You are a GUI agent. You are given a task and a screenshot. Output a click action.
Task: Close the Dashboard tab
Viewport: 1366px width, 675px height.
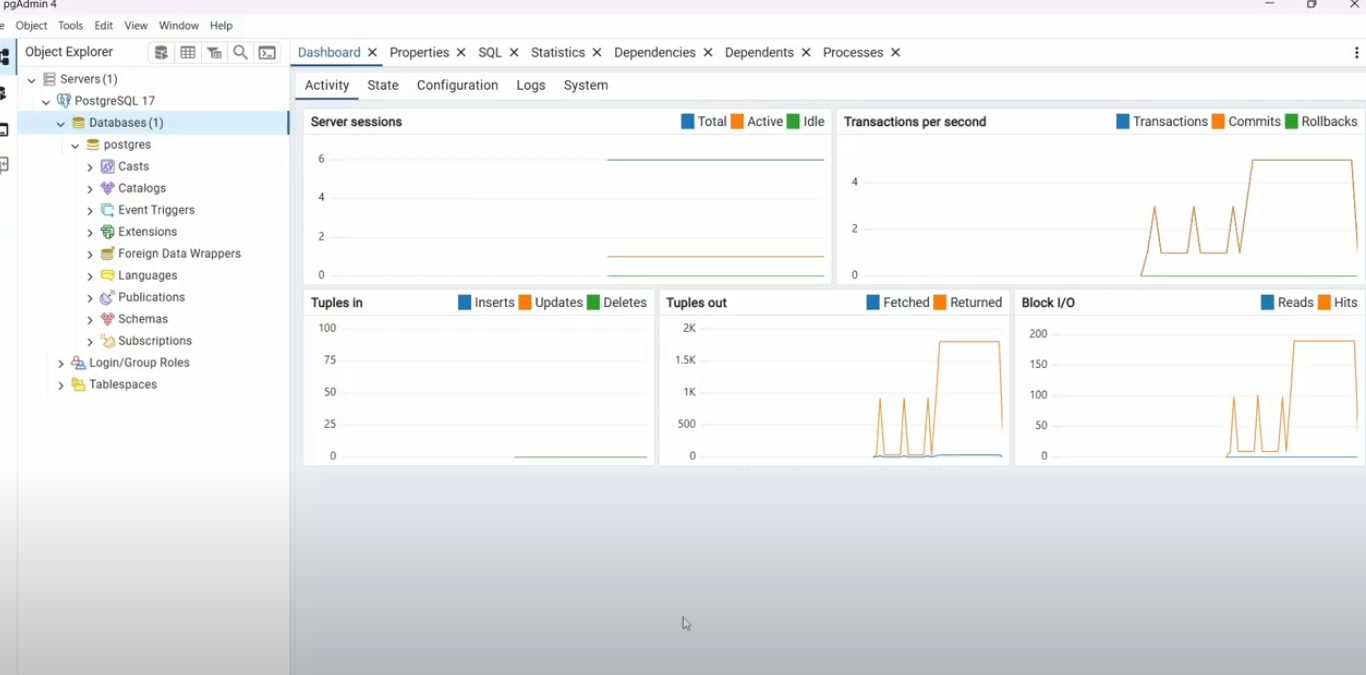coord(372,53)
